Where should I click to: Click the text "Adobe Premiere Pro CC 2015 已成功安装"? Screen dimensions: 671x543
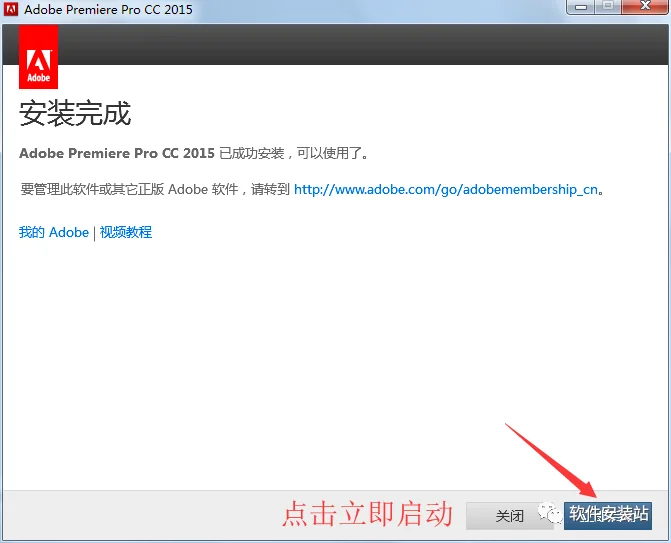pos(152,153)
